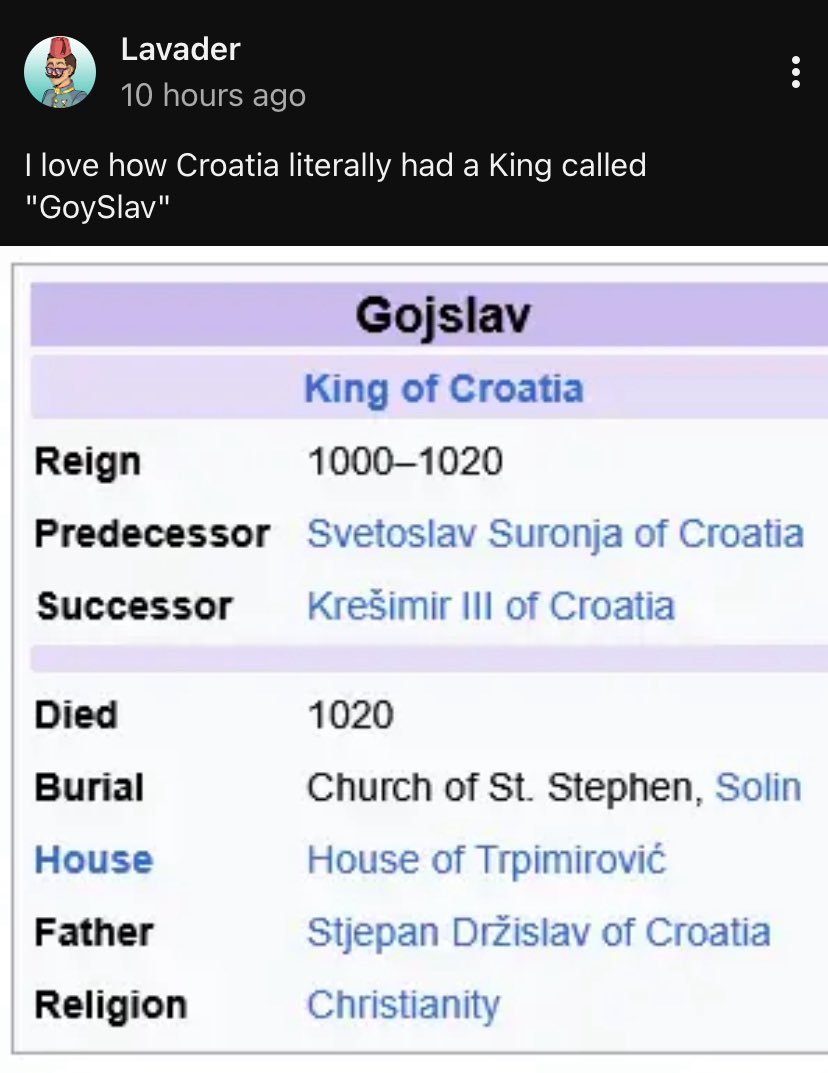Follow the Krešimir III of Croatia link
This screenshot has height=1073, width=828.
click(490, 606)
